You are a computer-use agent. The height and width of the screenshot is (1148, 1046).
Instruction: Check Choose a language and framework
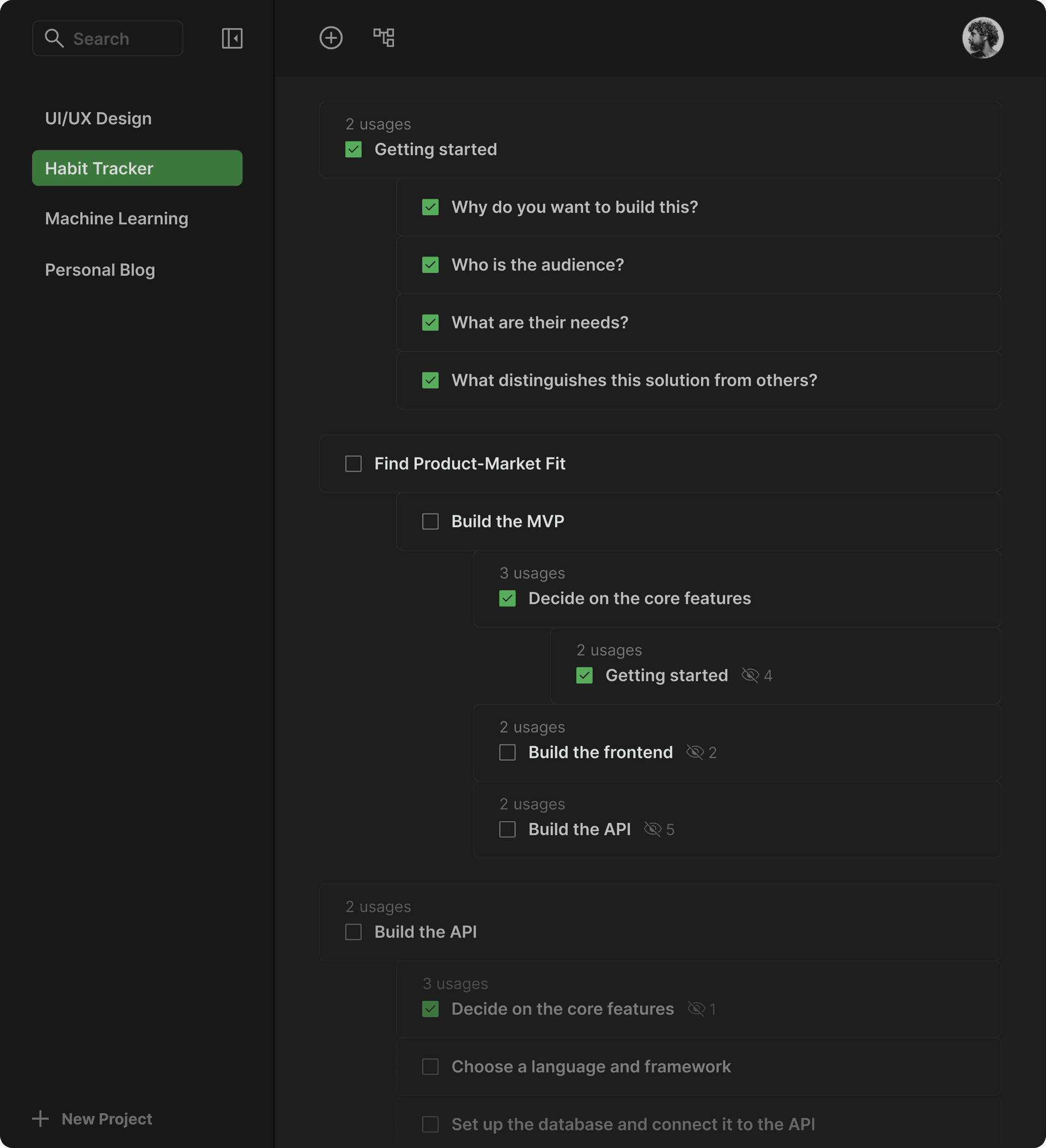[430, 1066]
